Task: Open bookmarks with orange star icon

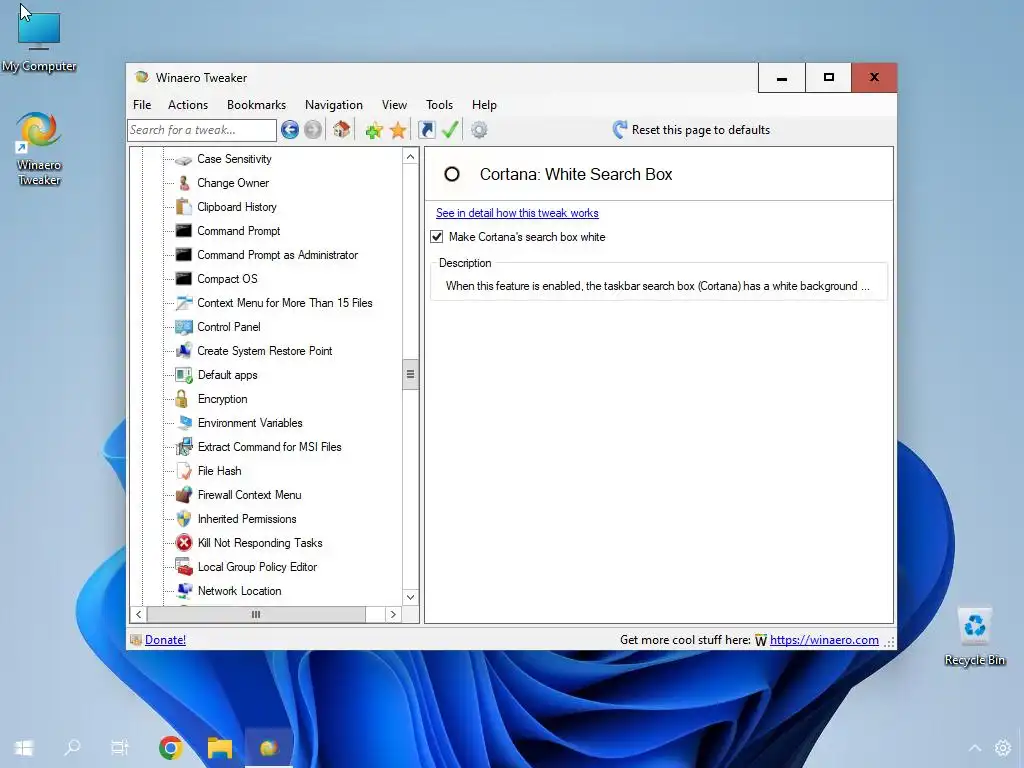Action: 398,131
